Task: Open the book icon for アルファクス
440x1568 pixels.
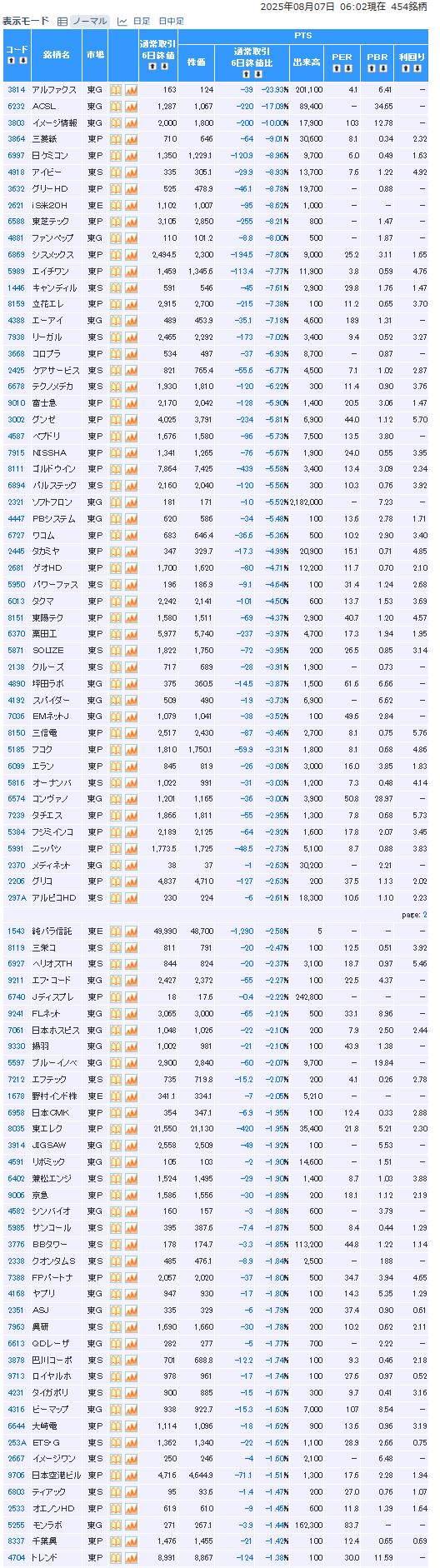Action: [x=116, y=90]
